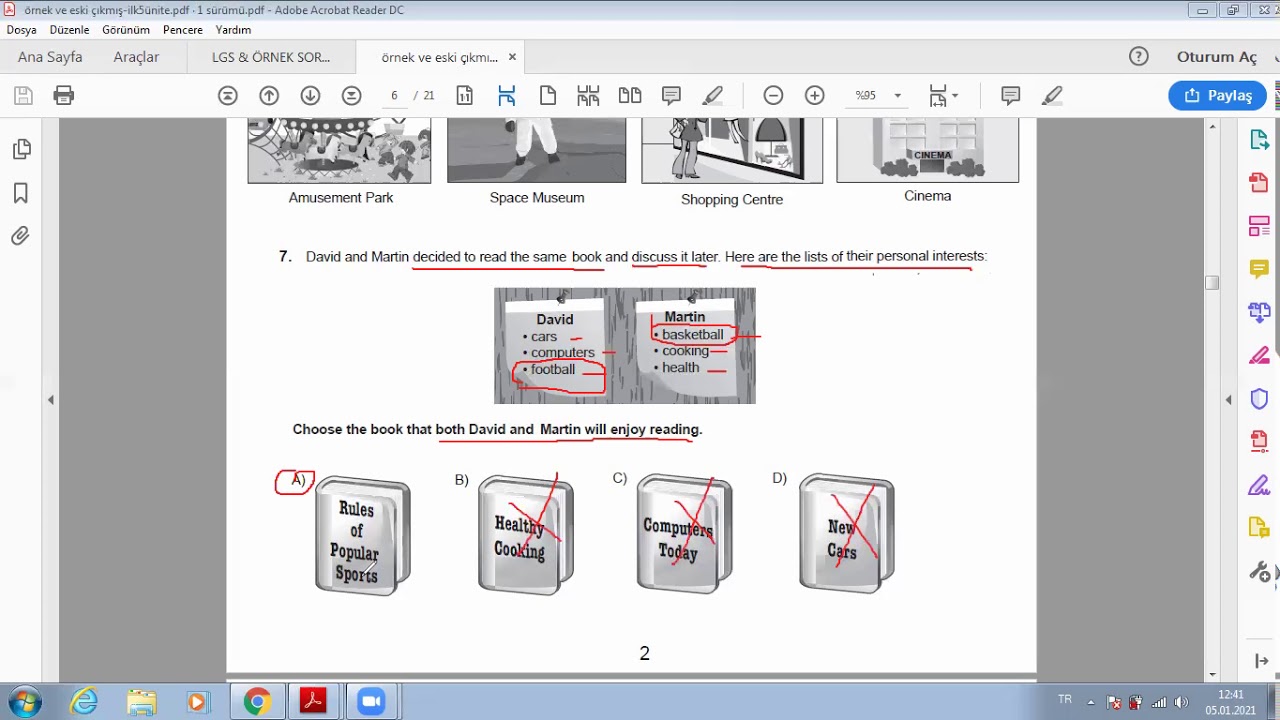The image size is (1280, 720).
Task: Open the Help question mark icon
Action: click(x=1138, y=57)
